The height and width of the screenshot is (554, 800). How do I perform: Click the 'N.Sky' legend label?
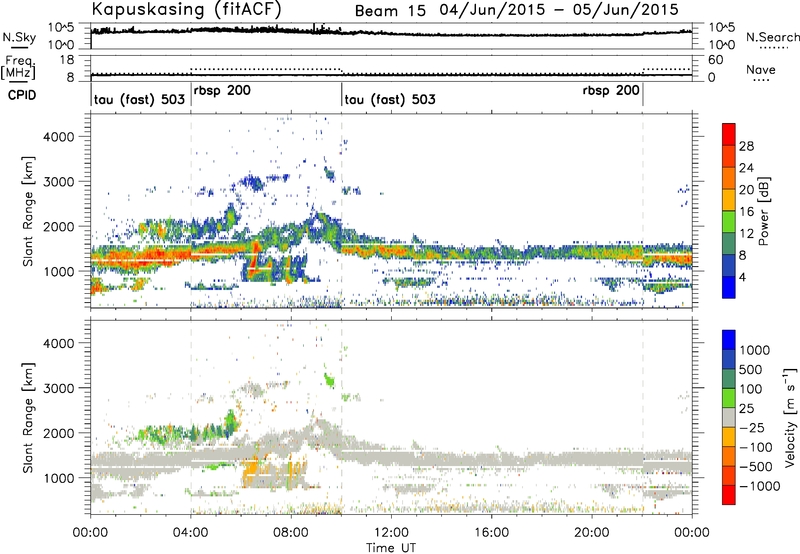point(19,37)
